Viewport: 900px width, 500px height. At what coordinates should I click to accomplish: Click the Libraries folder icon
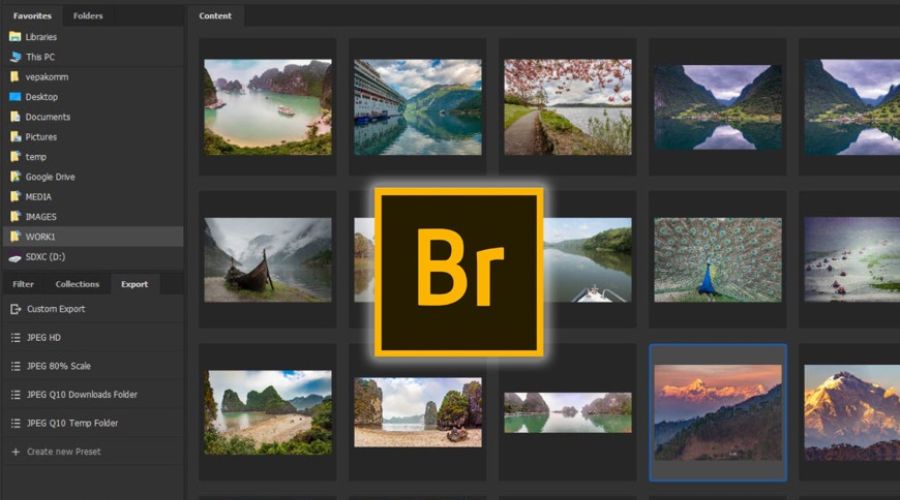click(15, 37)
